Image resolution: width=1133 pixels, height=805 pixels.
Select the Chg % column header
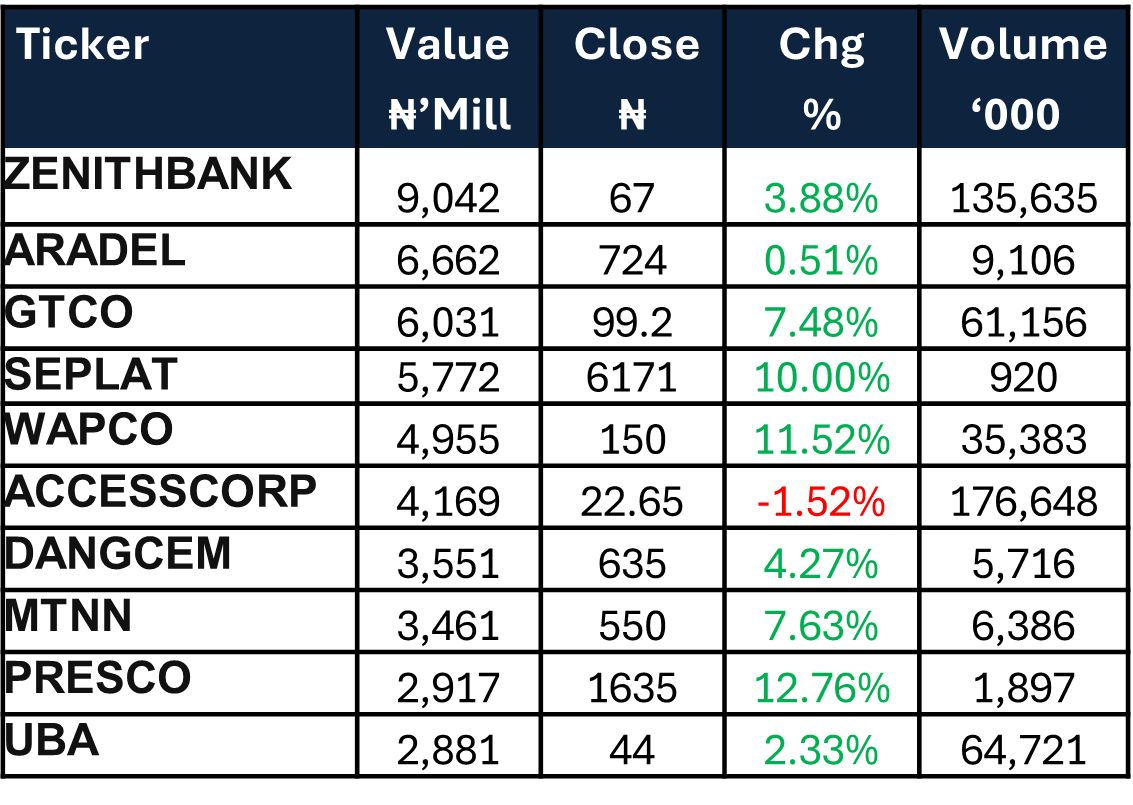tap(822, 79)
